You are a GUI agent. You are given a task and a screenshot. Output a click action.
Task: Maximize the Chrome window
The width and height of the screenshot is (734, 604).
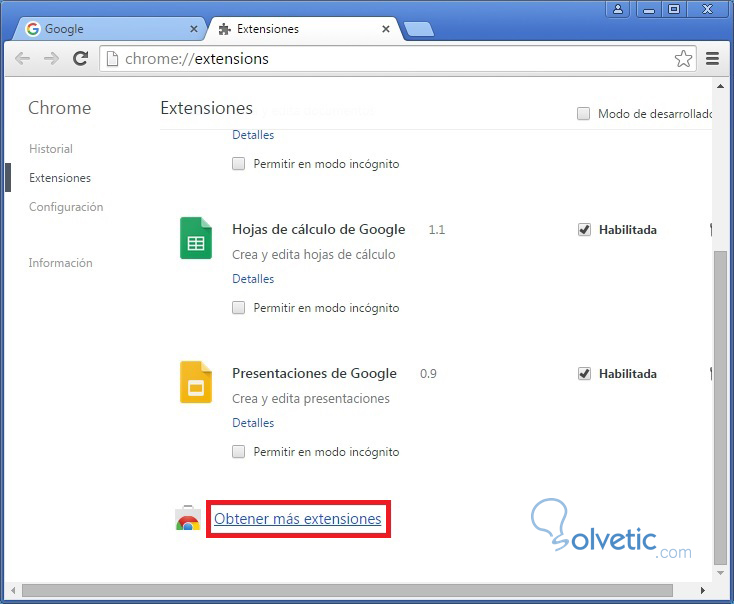pos(674,9)
